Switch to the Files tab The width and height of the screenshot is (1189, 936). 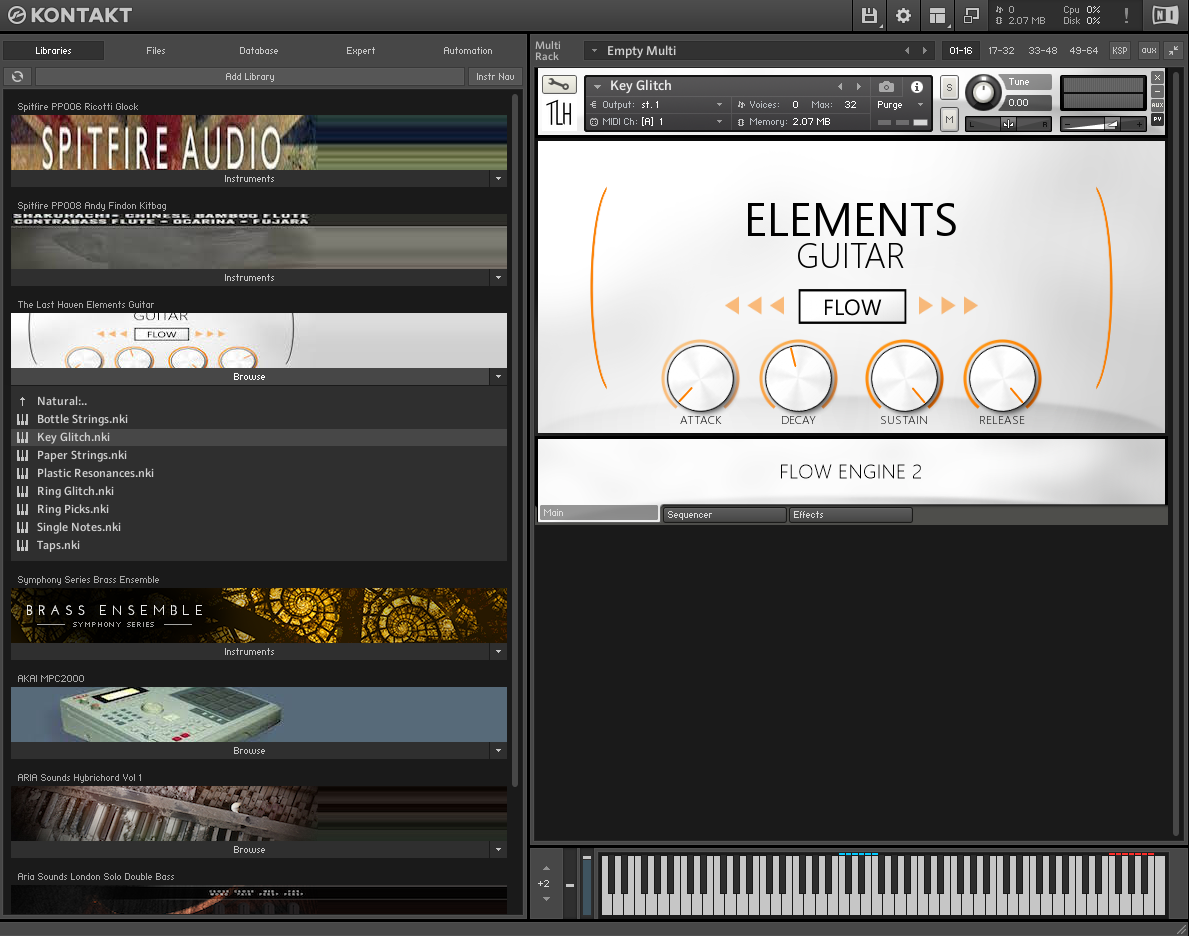155,51
